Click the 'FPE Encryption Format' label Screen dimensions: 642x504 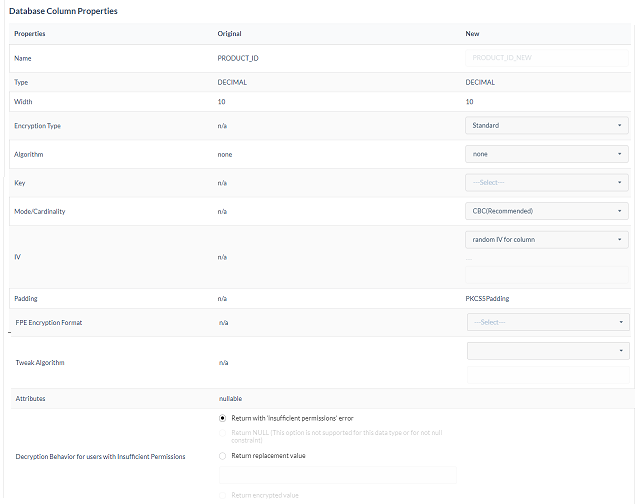pos(50,322)
